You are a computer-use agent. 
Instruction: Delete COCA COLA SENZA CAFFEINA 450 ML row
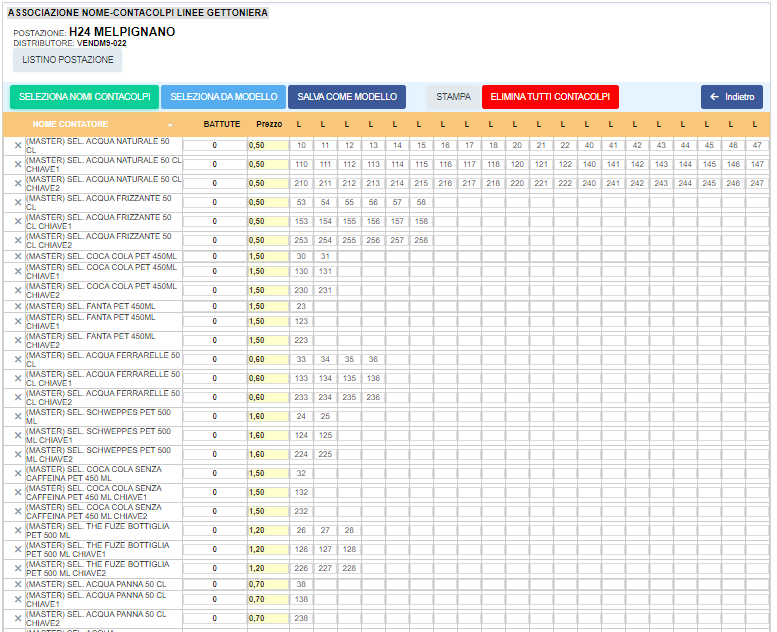(18, 473)
